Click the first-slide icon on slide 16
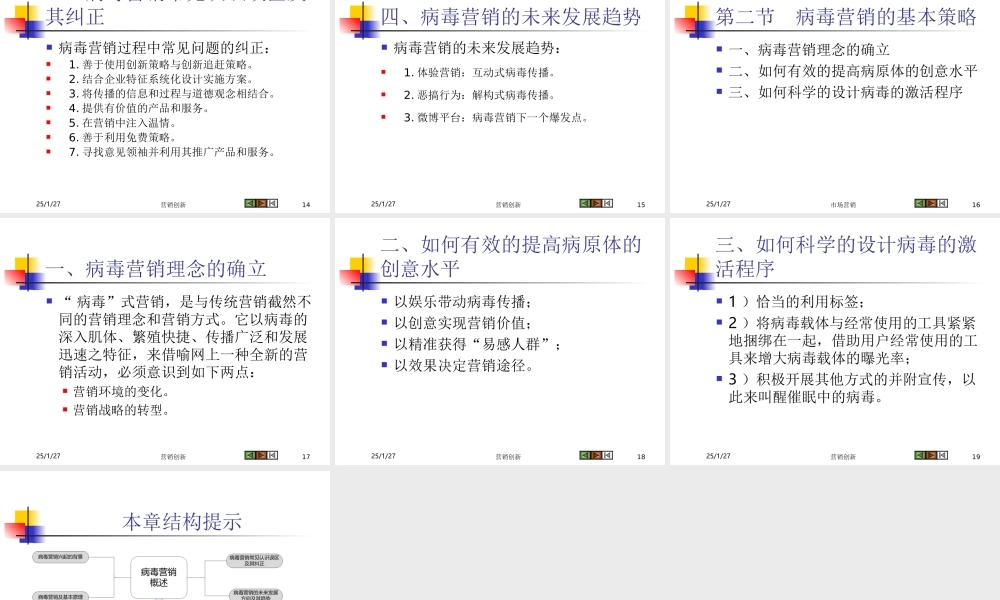The width and height of the screenshot is (1000, 600). click(941, 202)
